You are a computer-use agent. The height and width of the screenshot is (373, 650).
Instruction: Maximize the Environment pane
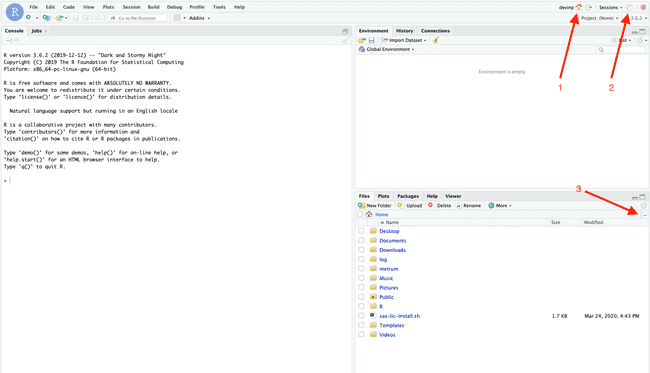[x=643, y=31]
